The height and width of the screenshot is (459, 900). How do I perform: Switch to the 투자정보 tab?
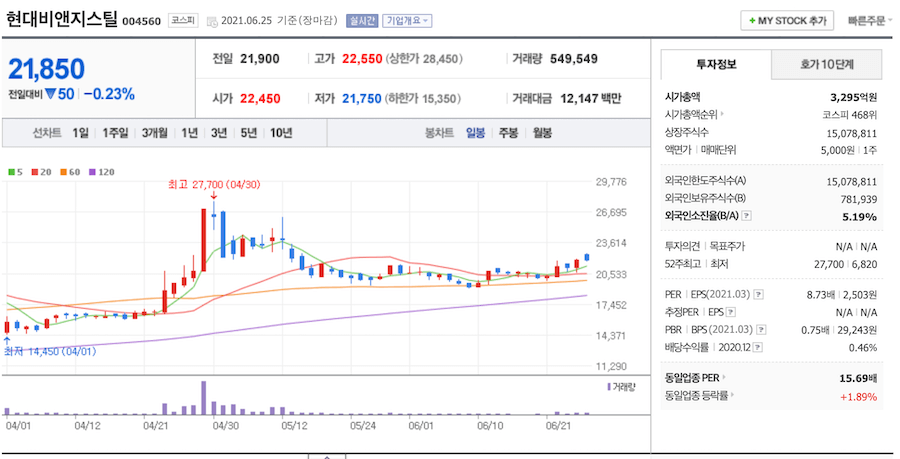[716, 65]
